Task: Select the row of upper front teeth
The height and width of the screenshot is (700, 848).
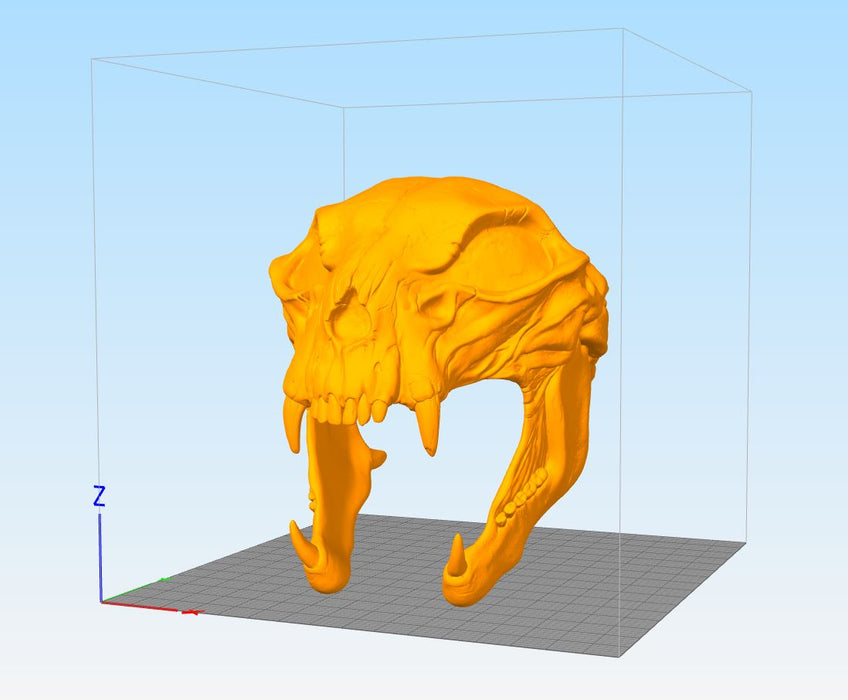Action: [x=348, y=408]
